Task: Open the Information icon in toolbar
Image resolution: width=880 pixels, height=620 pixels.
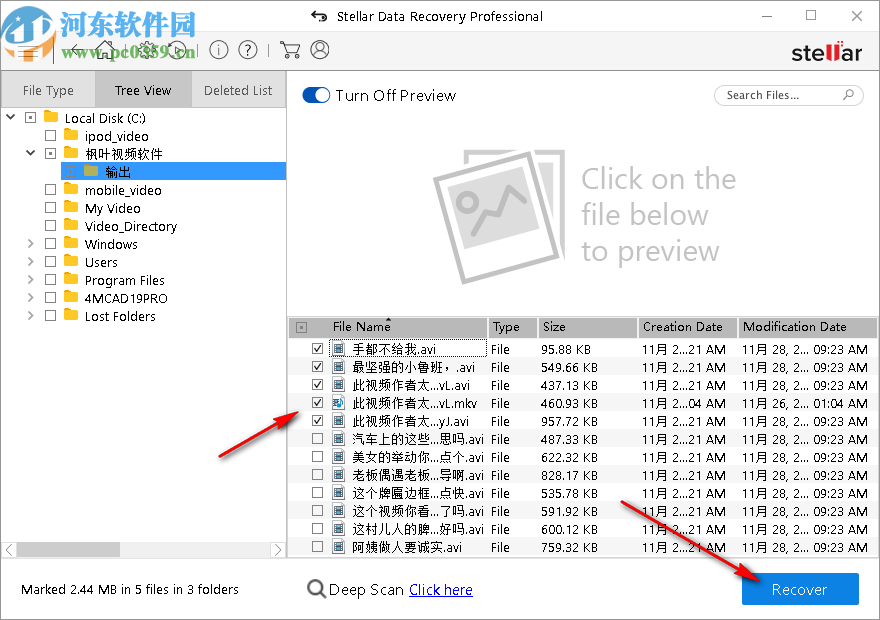Action: [219, 50]
